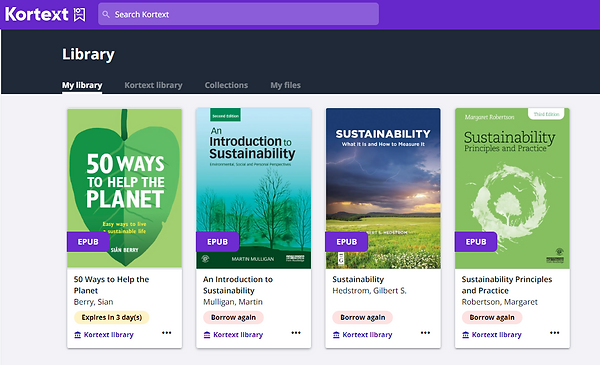Click author text Robertson, Margaret
This screenshot has height=365, width=600.
pos(499,302)
